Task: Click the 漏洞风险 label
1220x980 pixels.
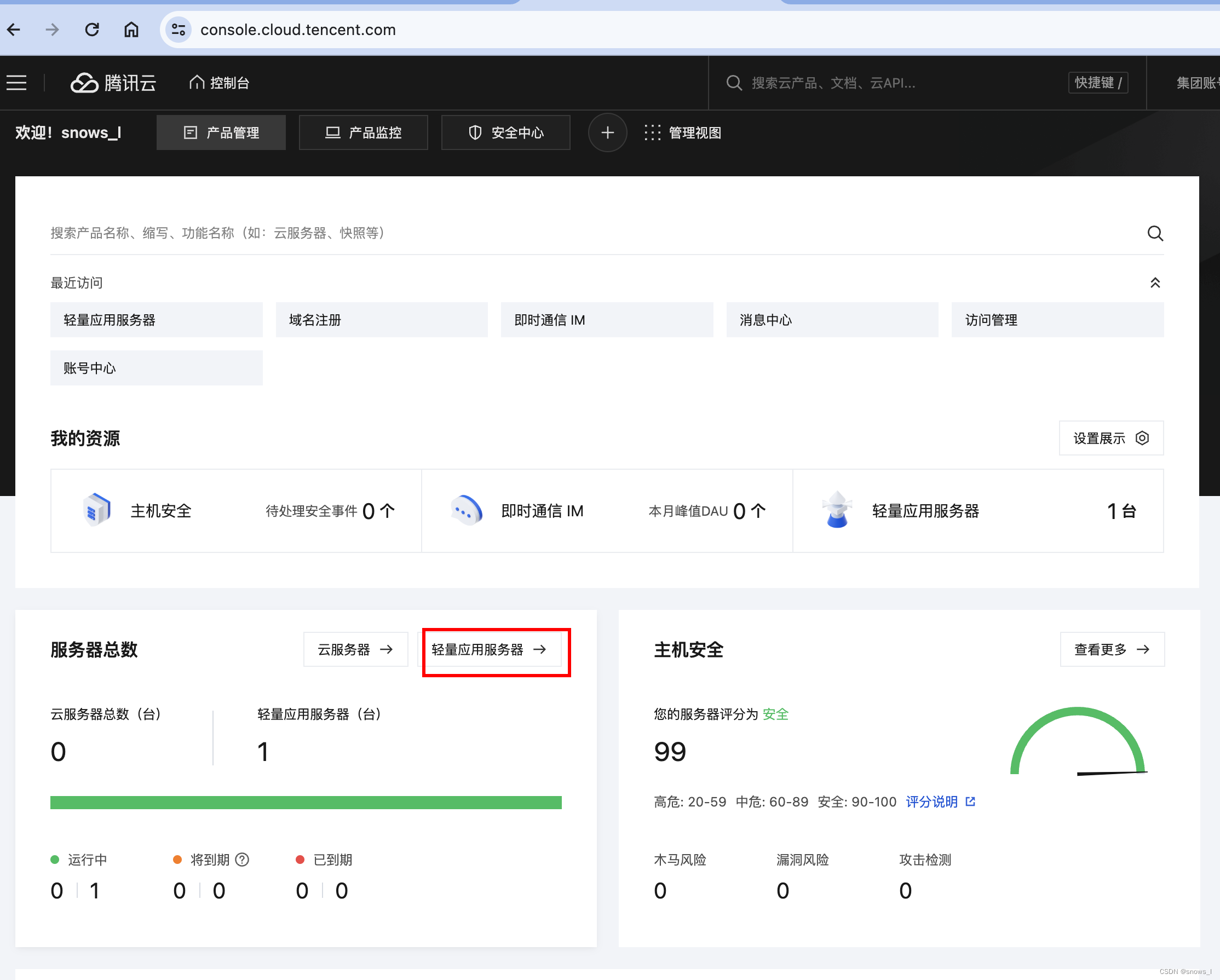Action: pyautogui.click(x=802, y=860)
